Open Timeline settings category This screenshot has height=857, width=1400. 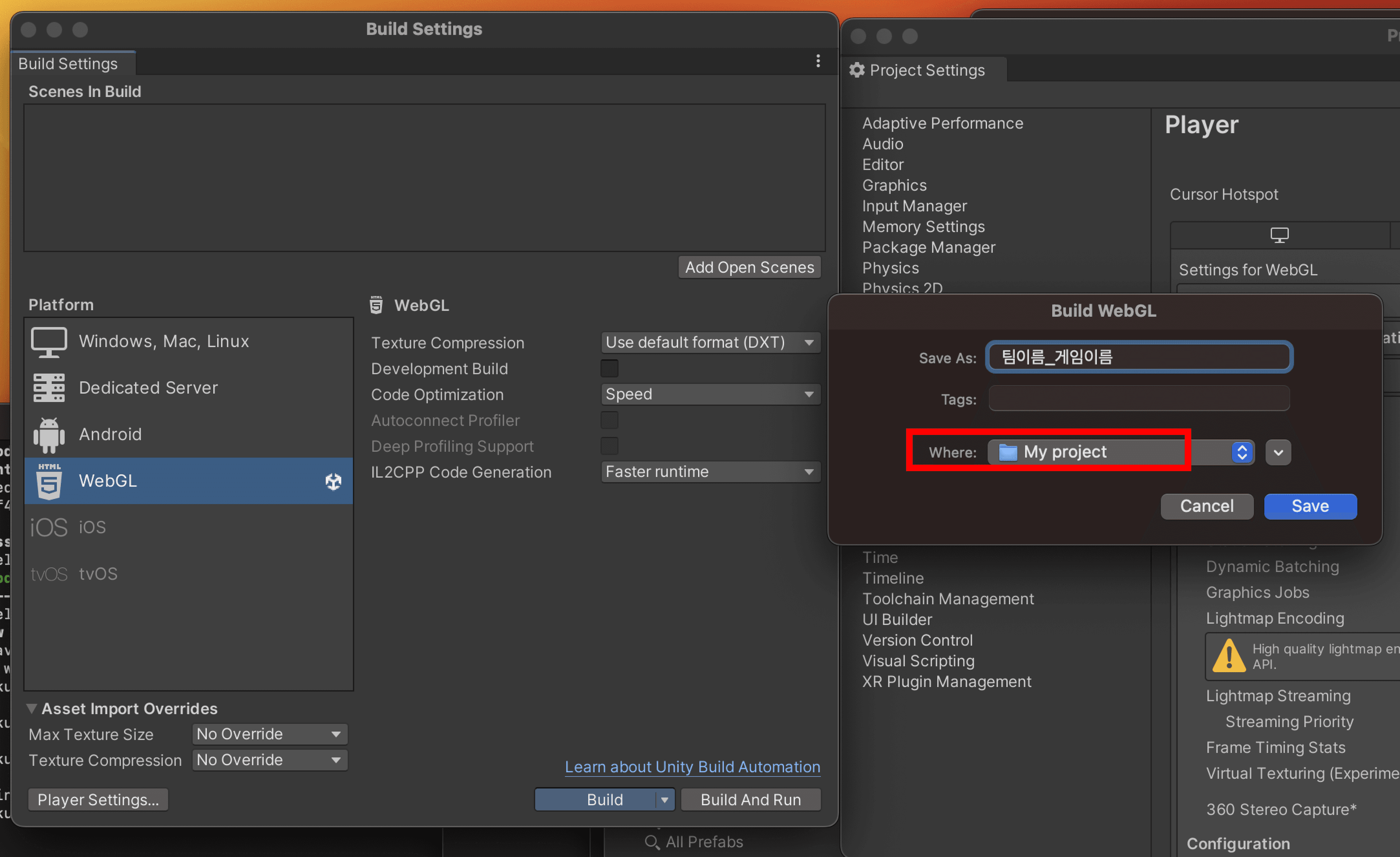[892, 578]
